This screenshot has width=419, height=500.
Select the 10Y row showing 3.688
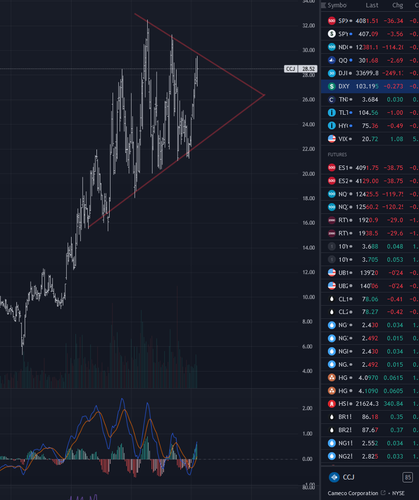tap(370, 246)
